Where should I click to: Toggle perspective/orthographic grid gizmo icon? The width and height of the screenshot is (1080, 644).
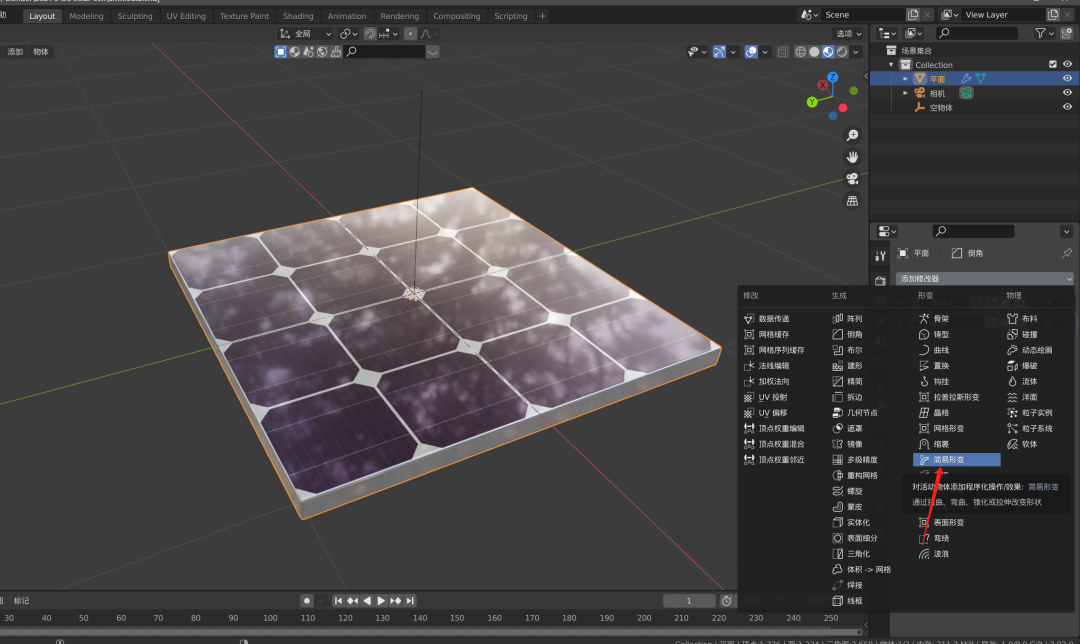point(852,201)
